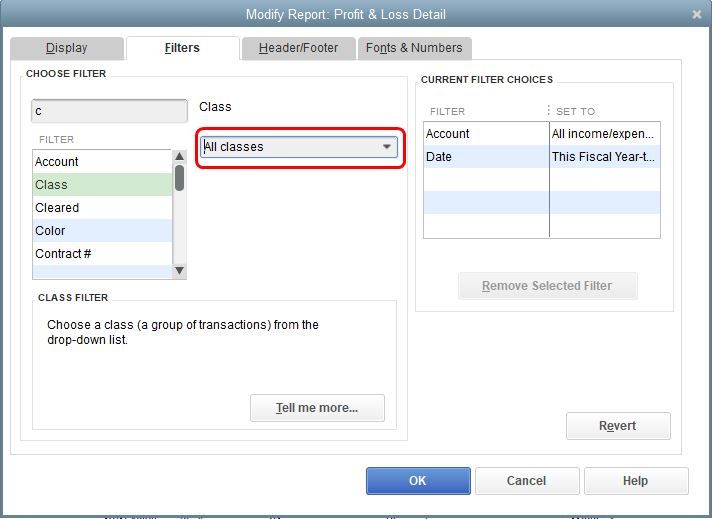712x519 pixels.
Task: Confirm with the OK button
Action: pyautogui.click(x=418, y=481)
